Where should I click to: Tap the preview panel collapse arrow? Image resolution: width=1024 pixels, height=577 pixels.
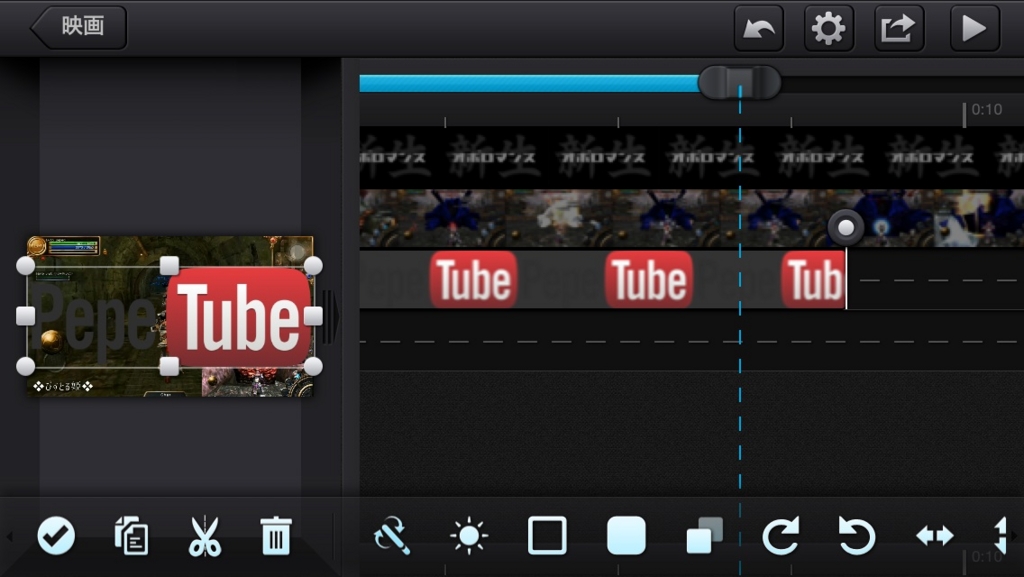point(331,317)
